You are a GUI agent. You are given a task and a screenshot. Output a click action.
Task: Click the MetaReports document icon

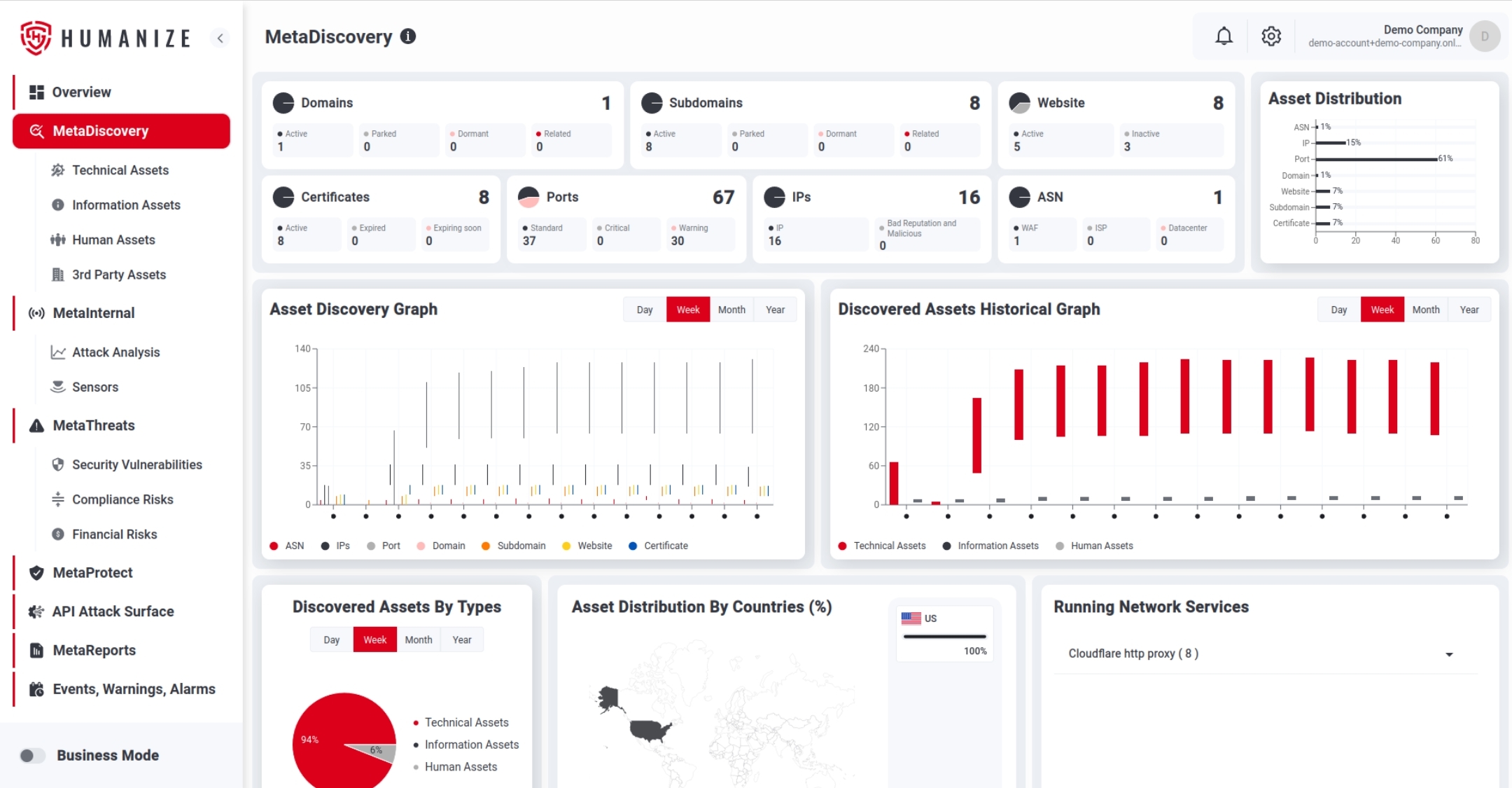(36, 651)
